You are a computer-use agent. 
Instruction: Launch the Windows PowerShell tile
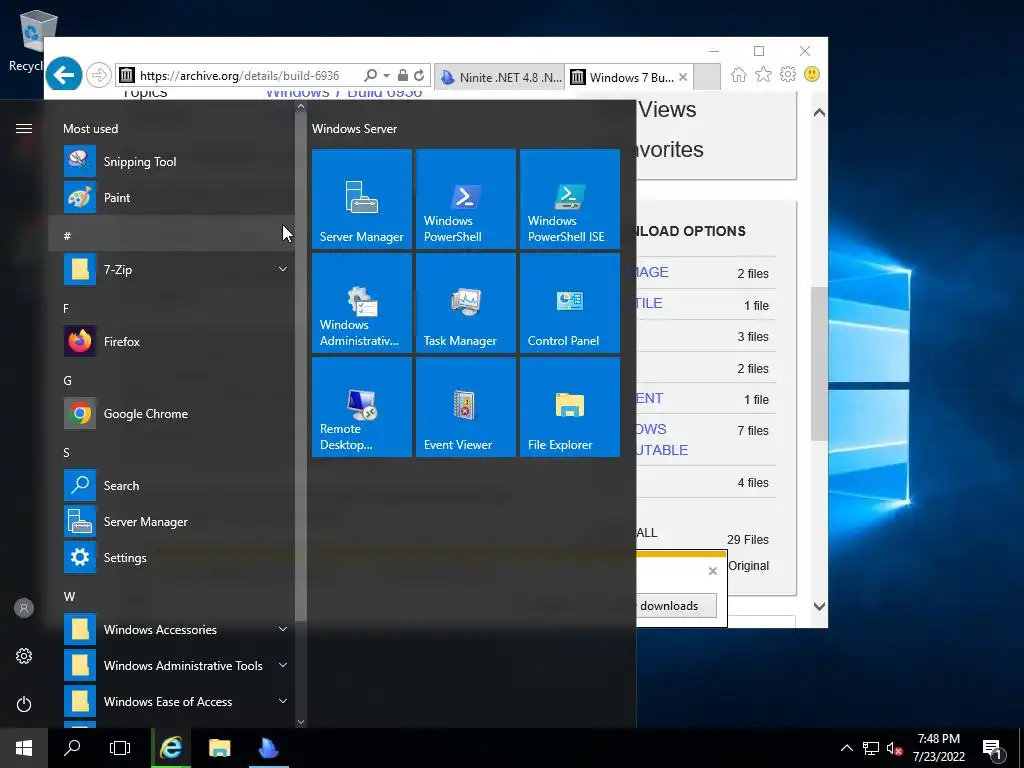coord(466,199)
